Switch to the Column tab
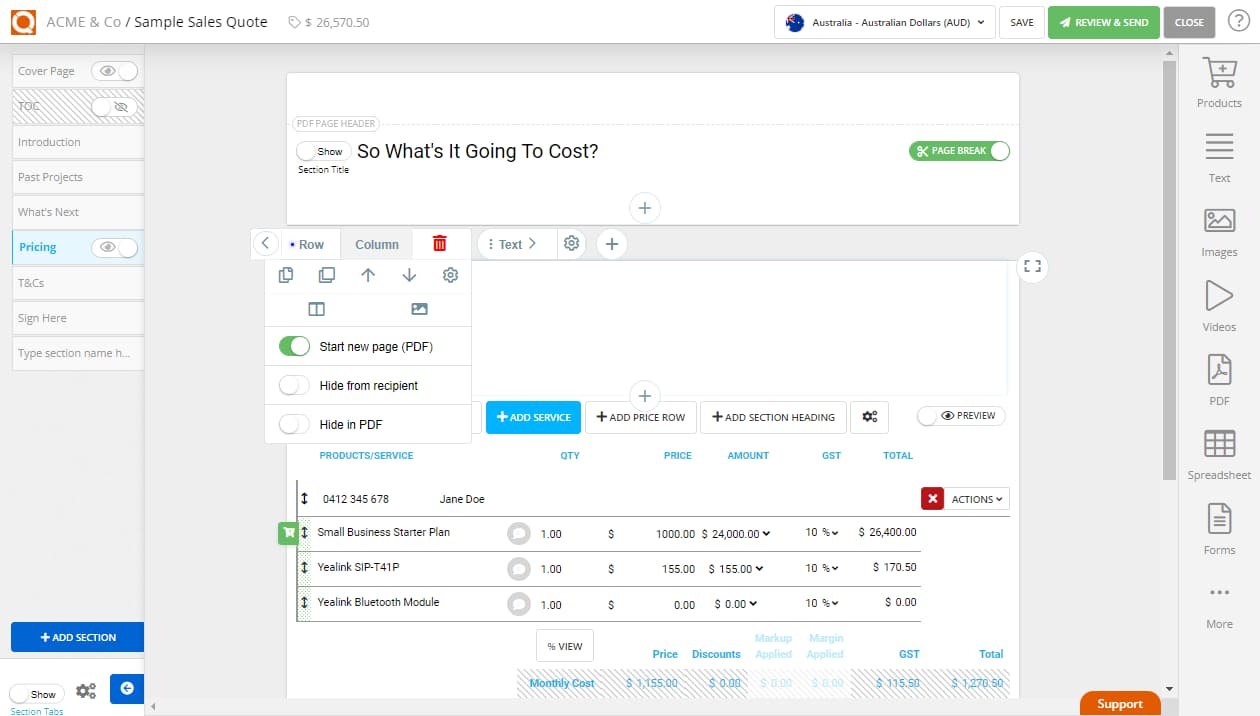This screenshot has width=1260, height=716. click(x=376, y=244)
